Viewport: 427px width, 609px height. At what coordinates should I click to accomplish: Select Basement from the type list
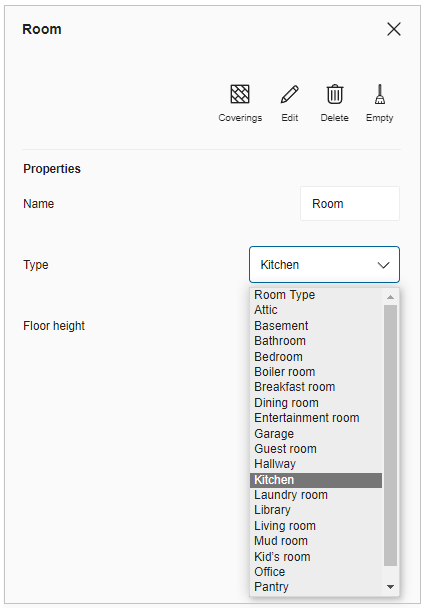[316, 325]
